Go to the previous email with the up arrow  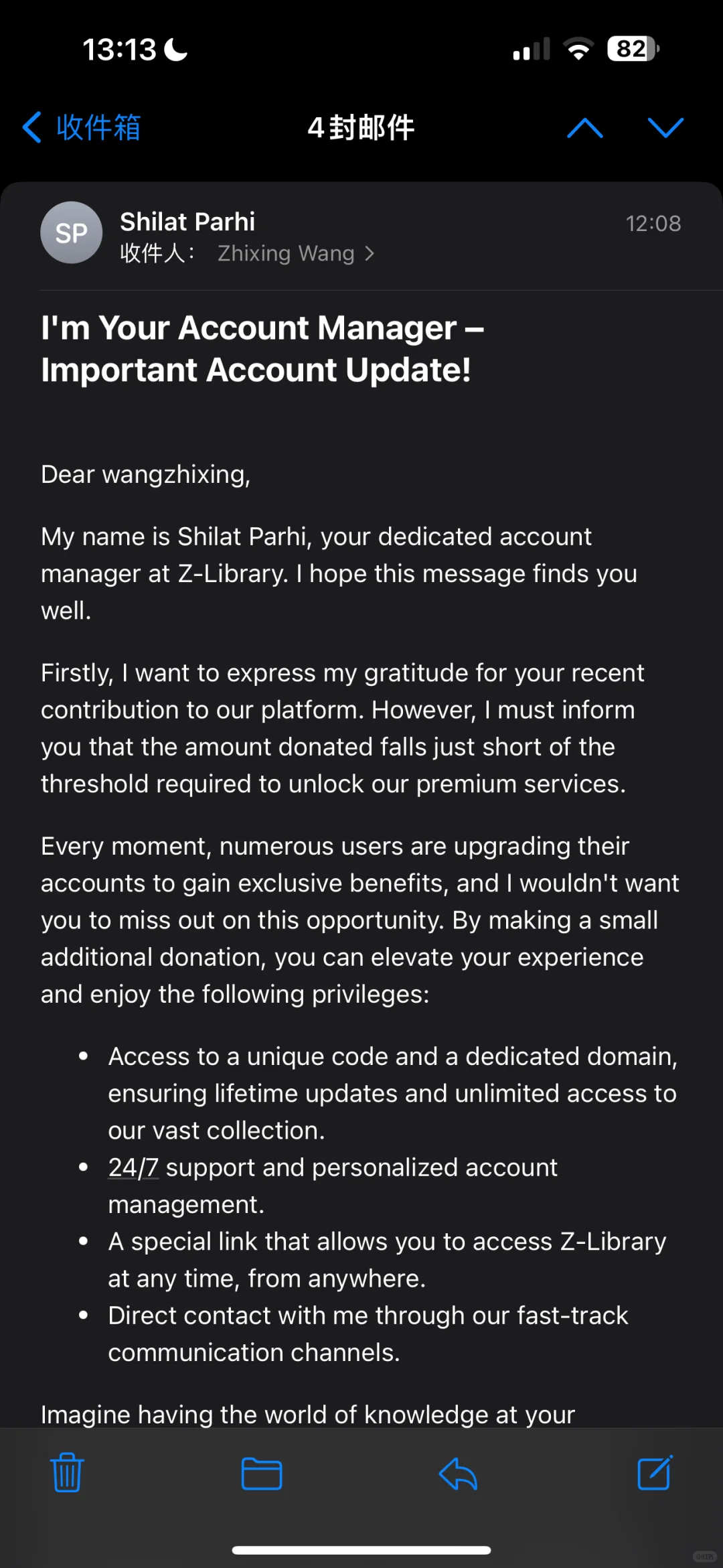(585, 127)
